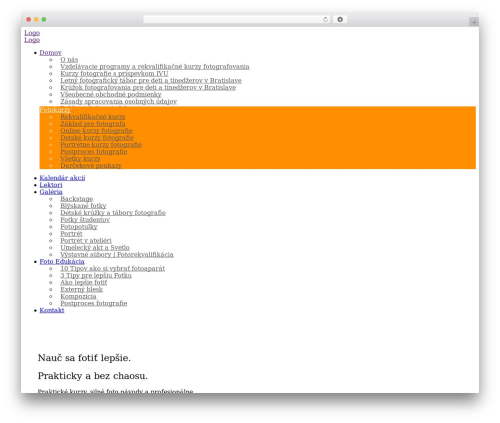
Task: Open Kompozícia article link
Action: [78, 297]
